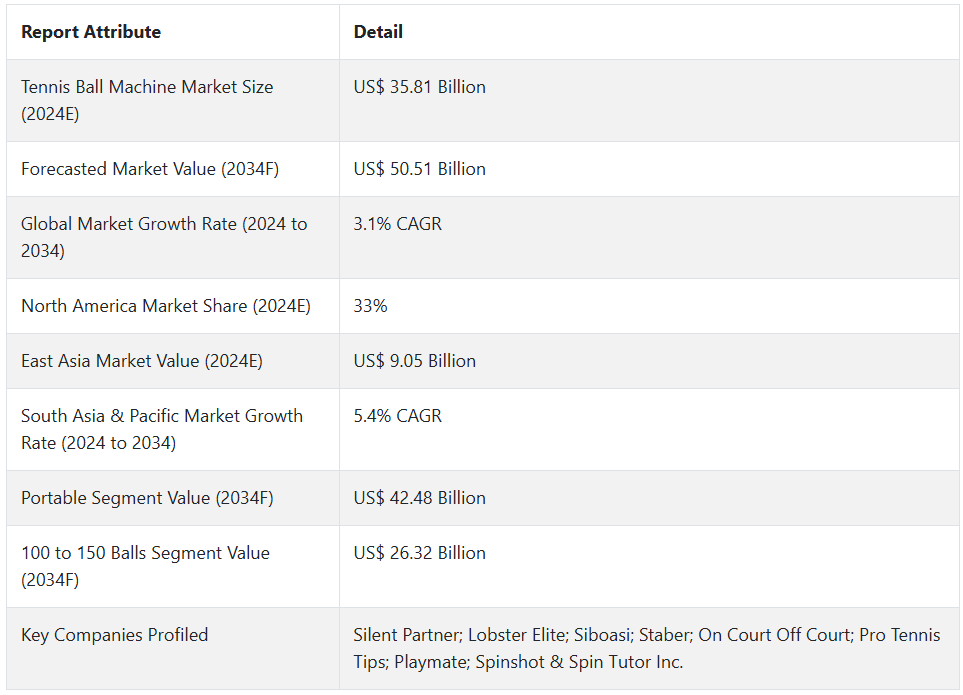Image resolution: width=963 pixels, height=695 pixels.
Task: Select the Global Market Growth Rate cell
Action: (x=164, y=237)
